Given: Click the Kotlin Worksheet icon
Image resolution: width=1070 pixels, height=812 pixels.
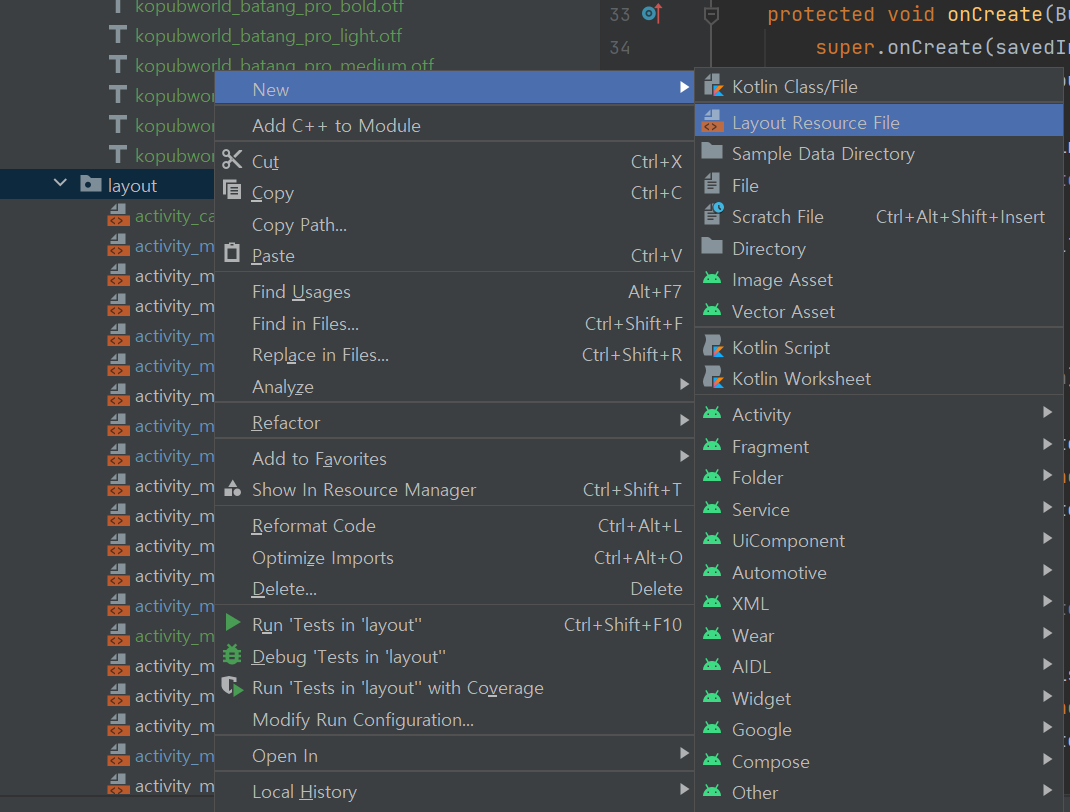Looking at the screenshot, I should (712, 377).
